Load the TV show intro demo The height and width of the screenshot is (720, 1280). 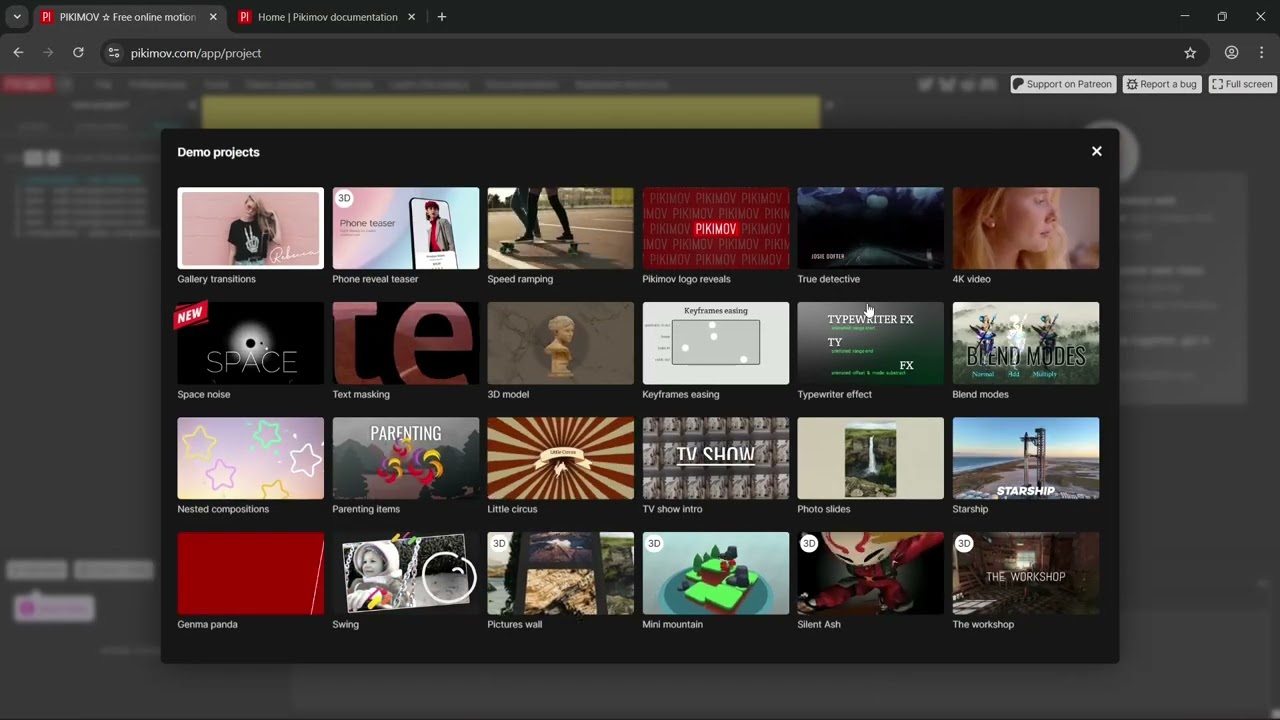(x=715, y=458)
